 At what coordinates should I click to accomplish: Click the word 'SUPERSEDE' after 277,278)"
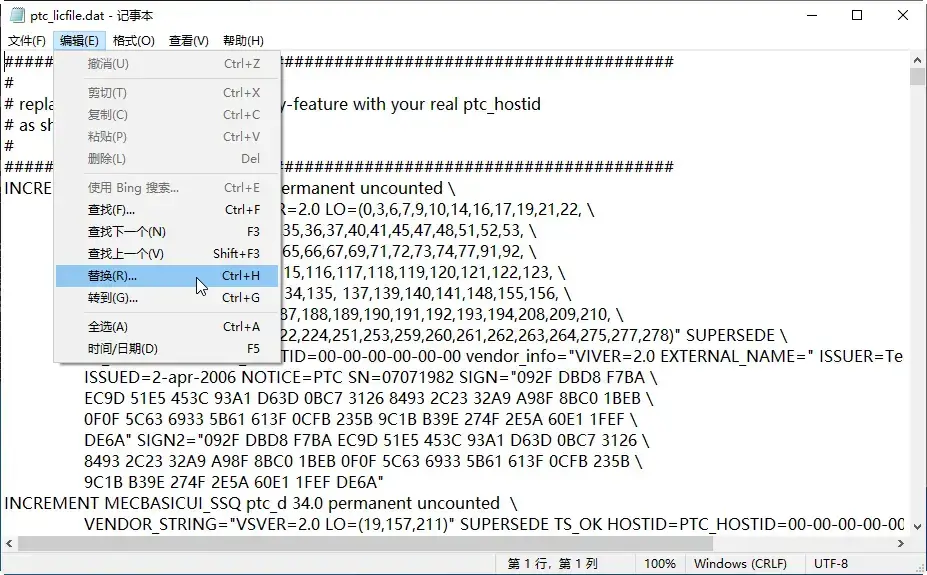730,336
